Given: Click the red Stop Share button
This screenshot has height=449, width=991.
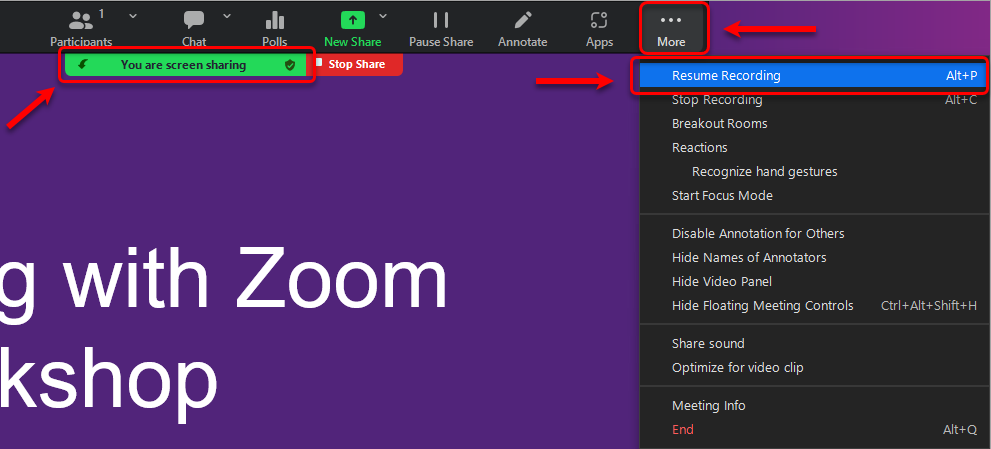Looking at the screenshot, I should click(x=356, y=64).
